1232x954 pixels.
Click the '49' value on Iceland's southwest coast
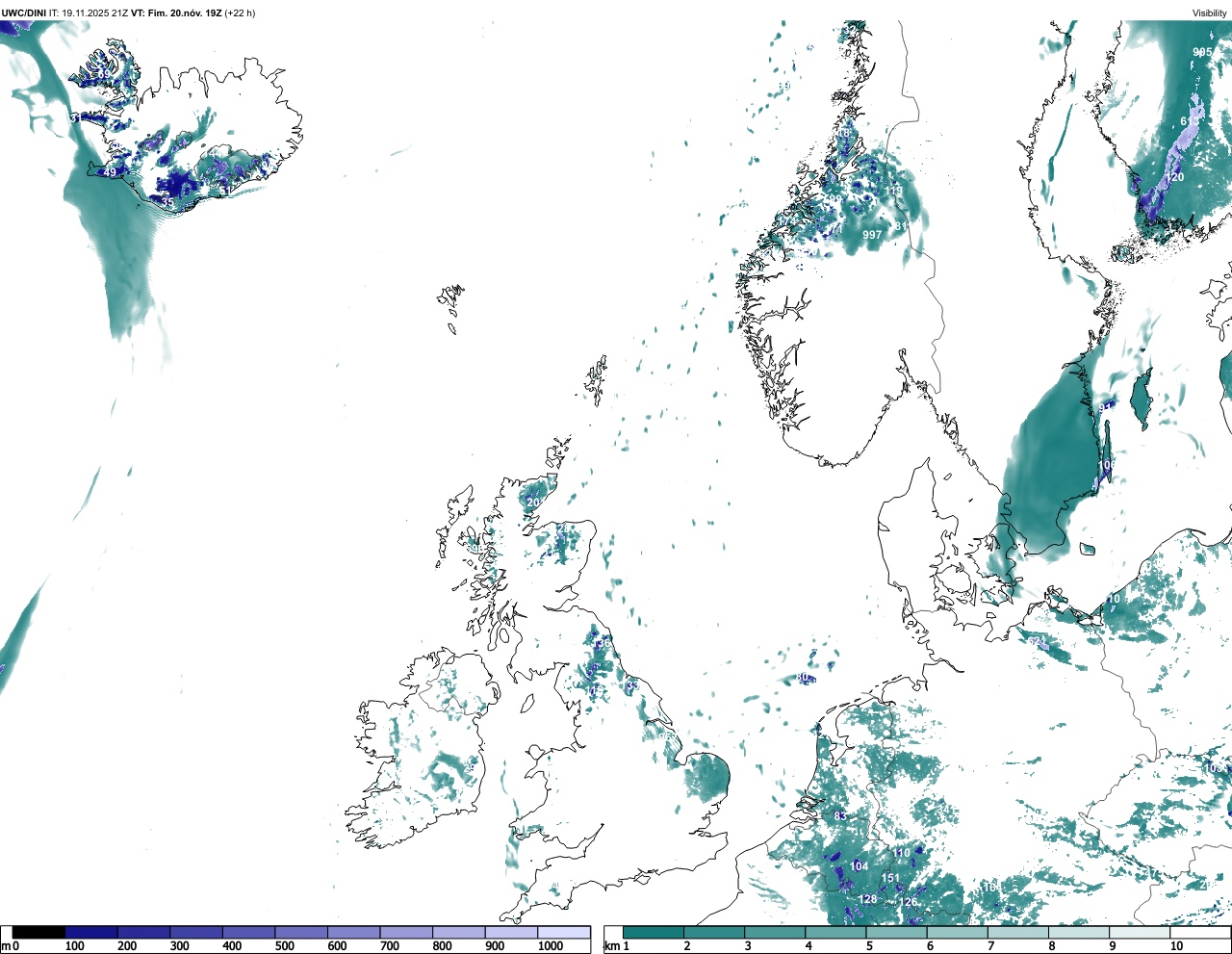tap(110, 172)
